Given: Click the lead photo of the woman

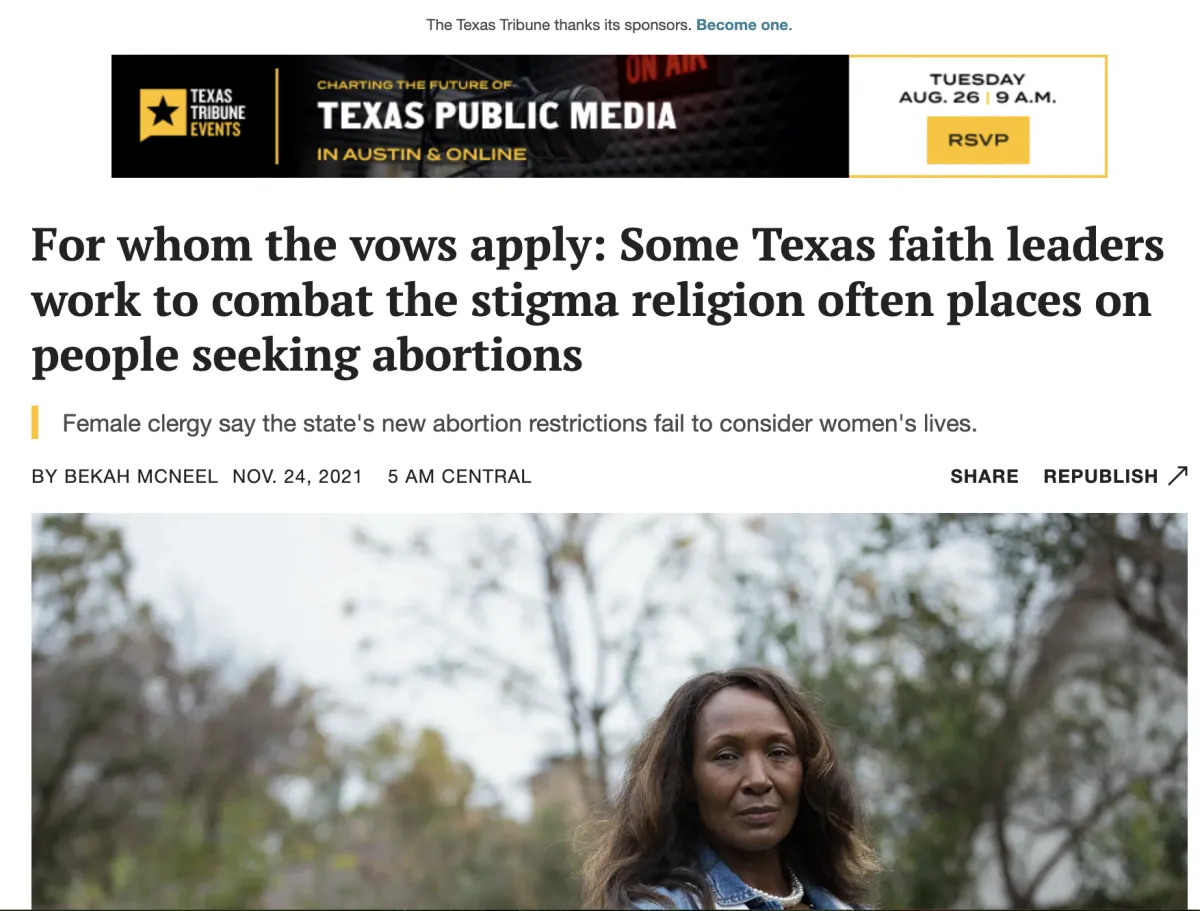Looking at the screenshot, I should pyautogui.click(x=610, y=711).
